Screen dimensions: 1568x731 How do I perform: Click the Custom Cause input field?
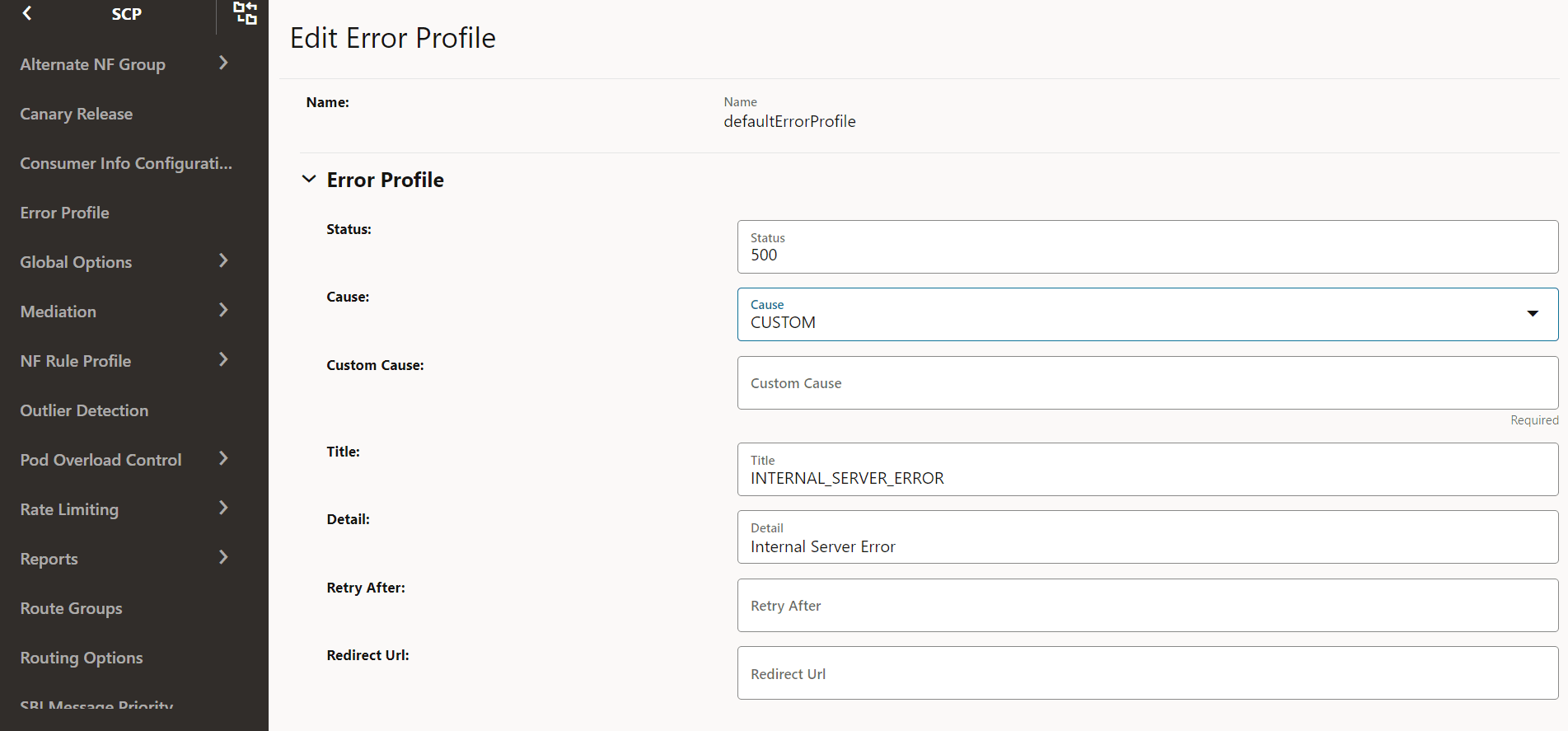point(1147,383)
